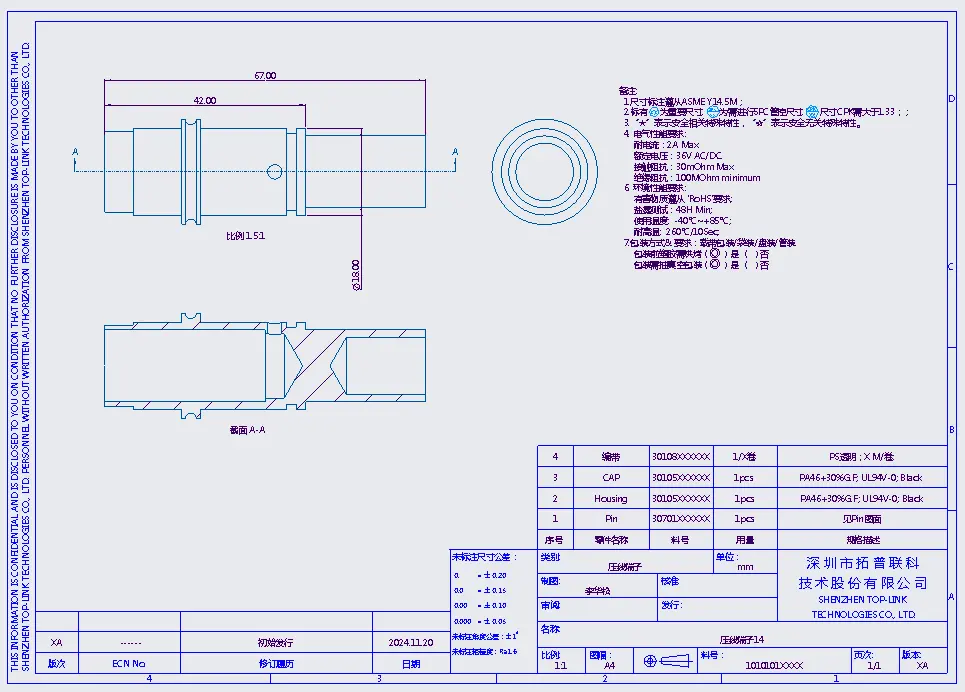This screenshot has width=965, height=692.
Task: Click the SHENZHEN TOP-LINK company name
Action: pyautogui.click(x=862, y=600)
